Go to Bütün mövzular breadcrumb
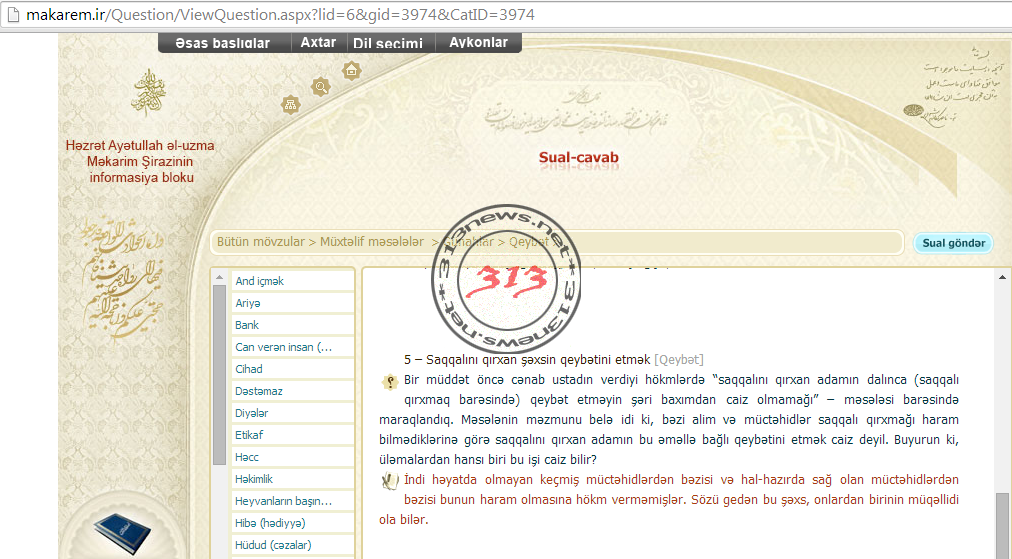 [261, 242]
